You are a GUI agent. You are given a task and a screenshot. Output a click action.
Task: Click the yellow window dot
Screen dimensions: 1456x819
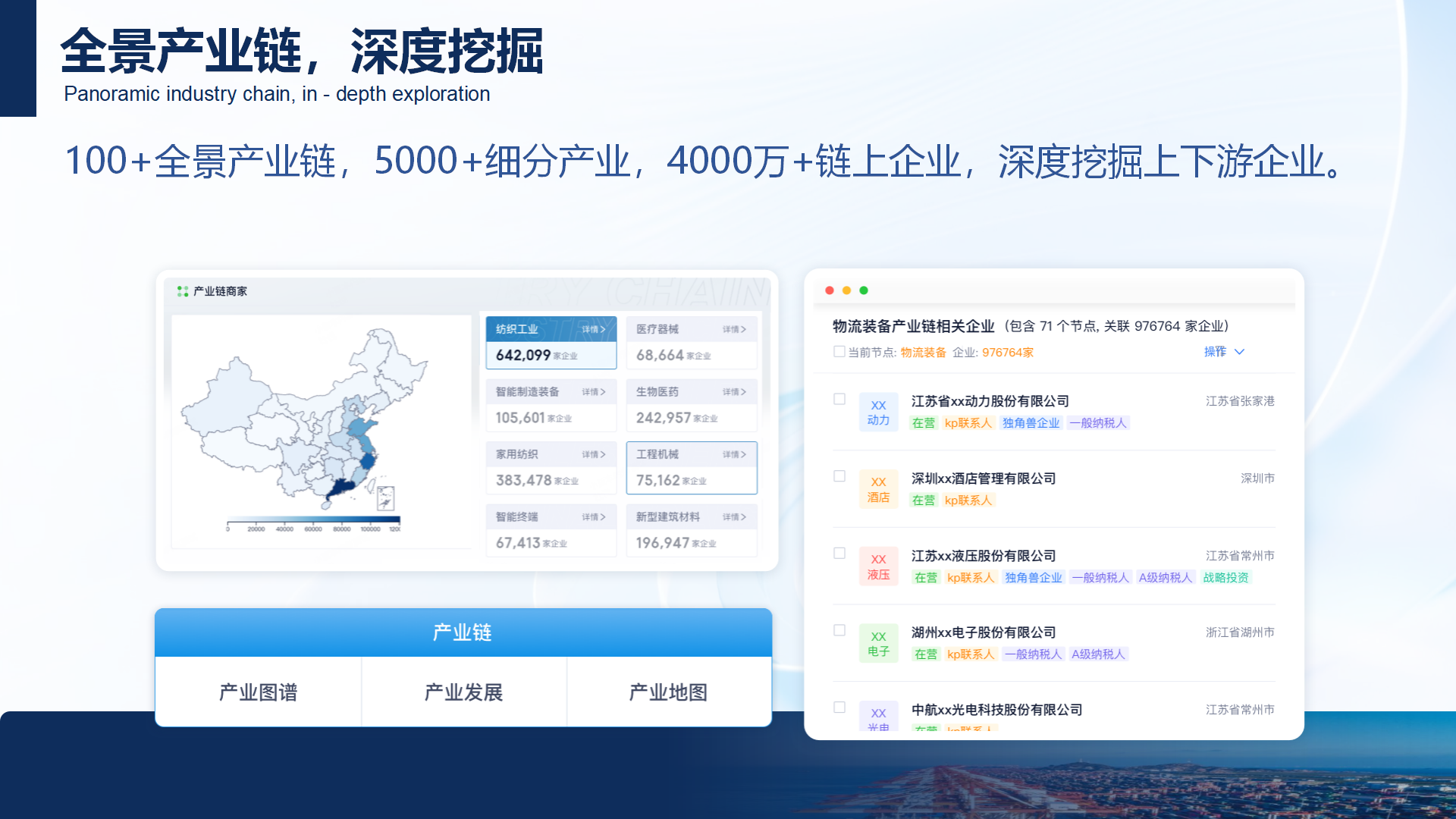tap(846, 290)
